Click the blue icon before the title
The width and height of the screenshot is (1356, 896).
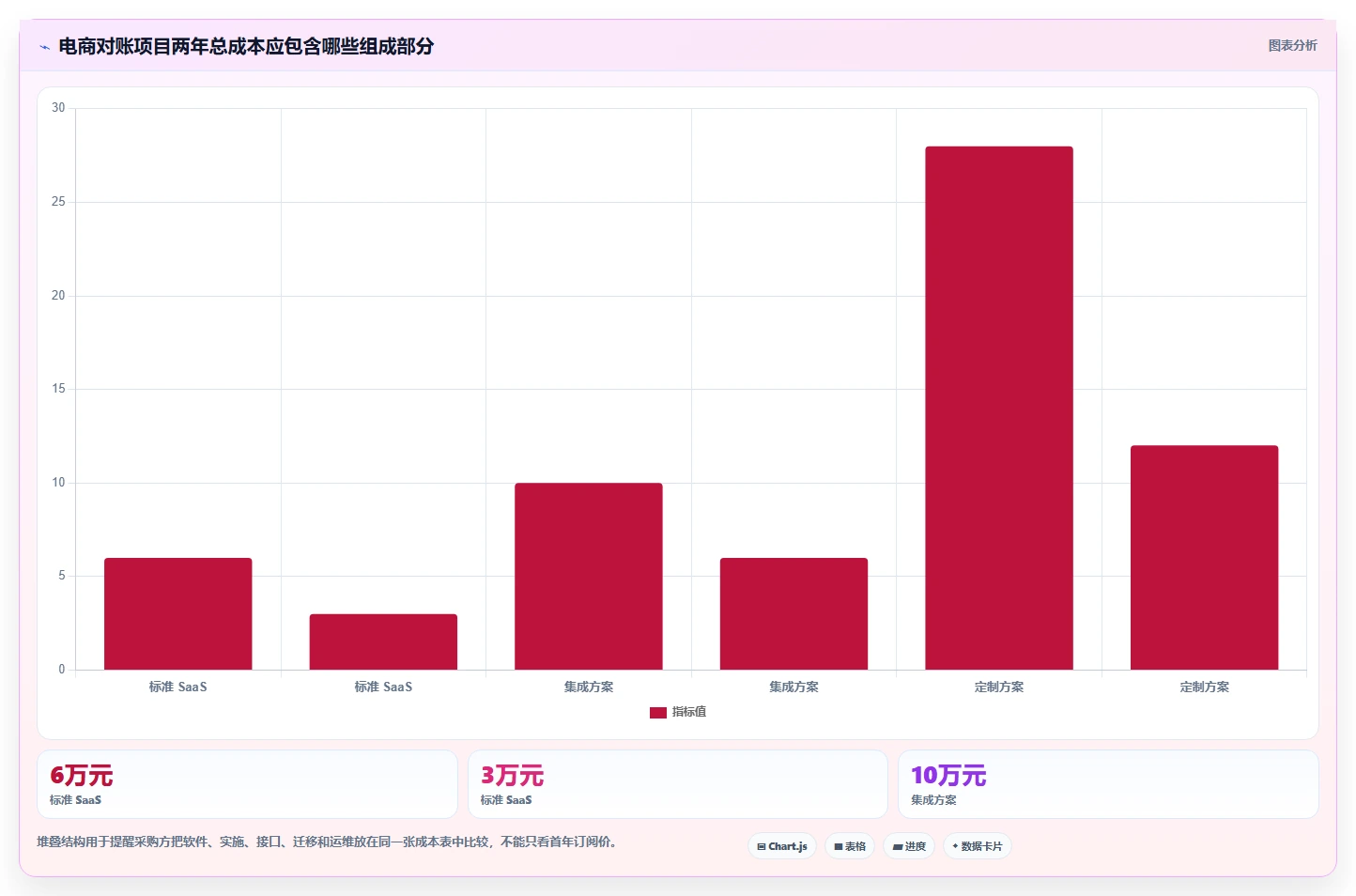click(x=44, y=47)
